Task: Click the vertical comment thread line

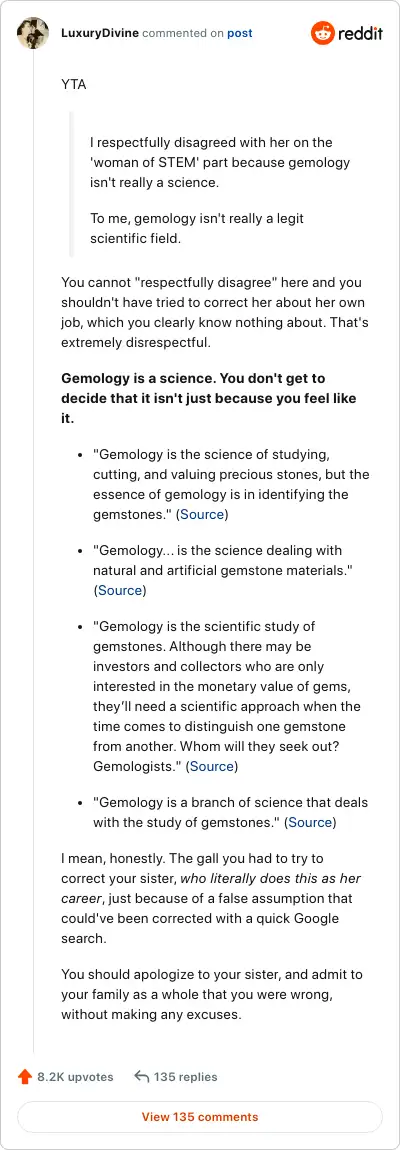Action: click(33, 550)
